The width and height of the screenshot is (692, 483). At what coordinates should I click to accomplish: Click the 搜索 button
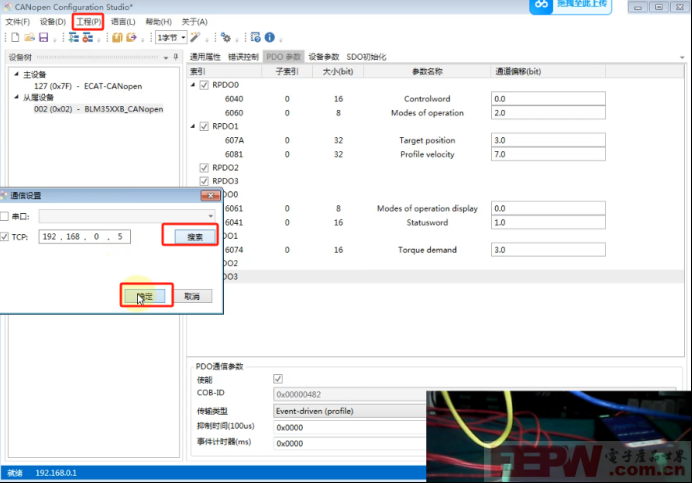coord(195,237)
